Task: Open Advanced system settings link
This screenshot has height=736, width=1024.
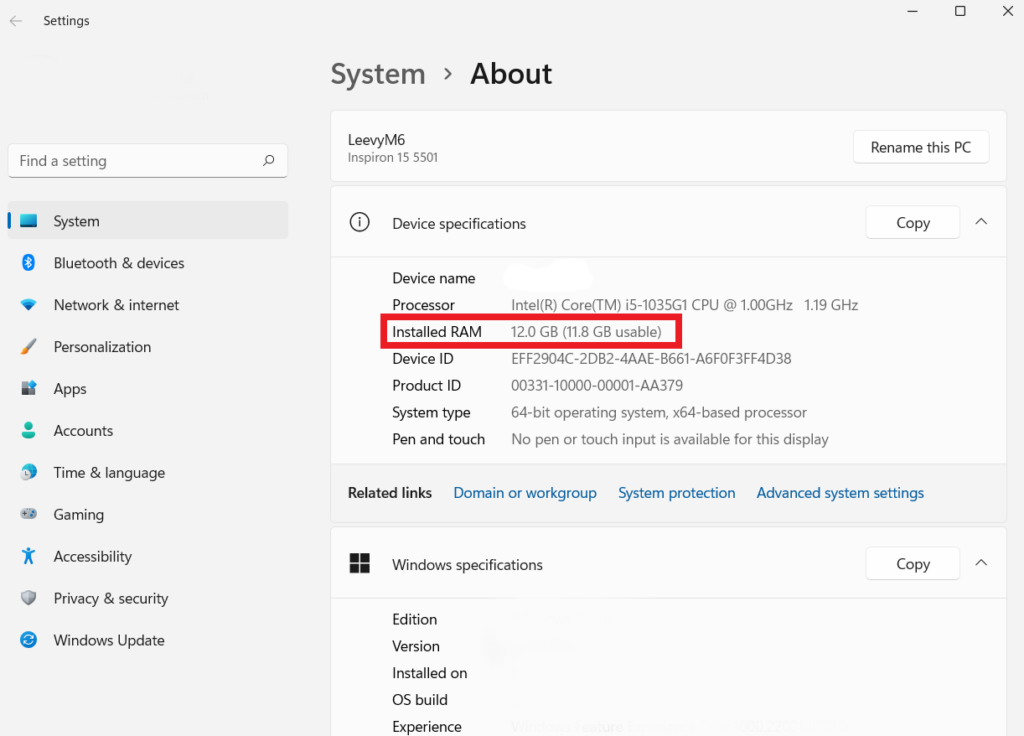Action: coord(840,492)
